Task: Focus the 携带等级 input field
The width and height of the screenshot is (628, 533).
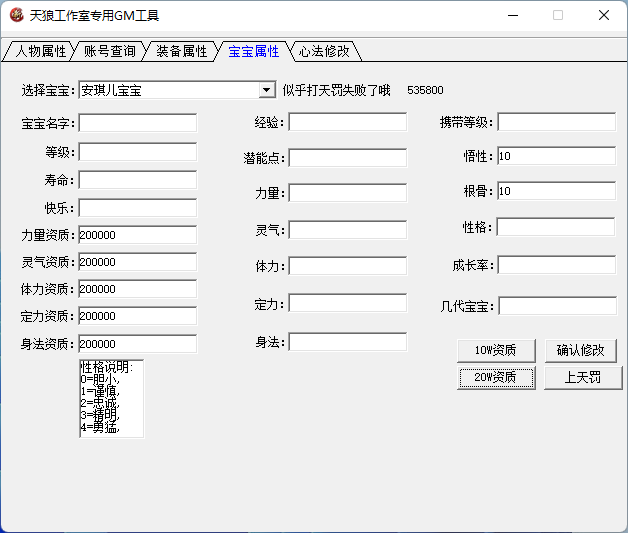Action: pyautogui.click(x=556, y=122)
